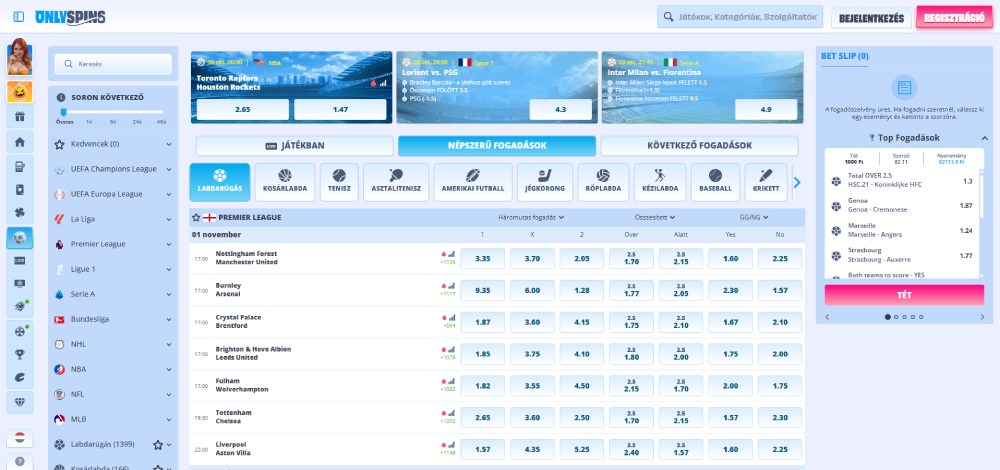
Task: Click the sidebar collapse icon beside logo
Action: point(19,17)
